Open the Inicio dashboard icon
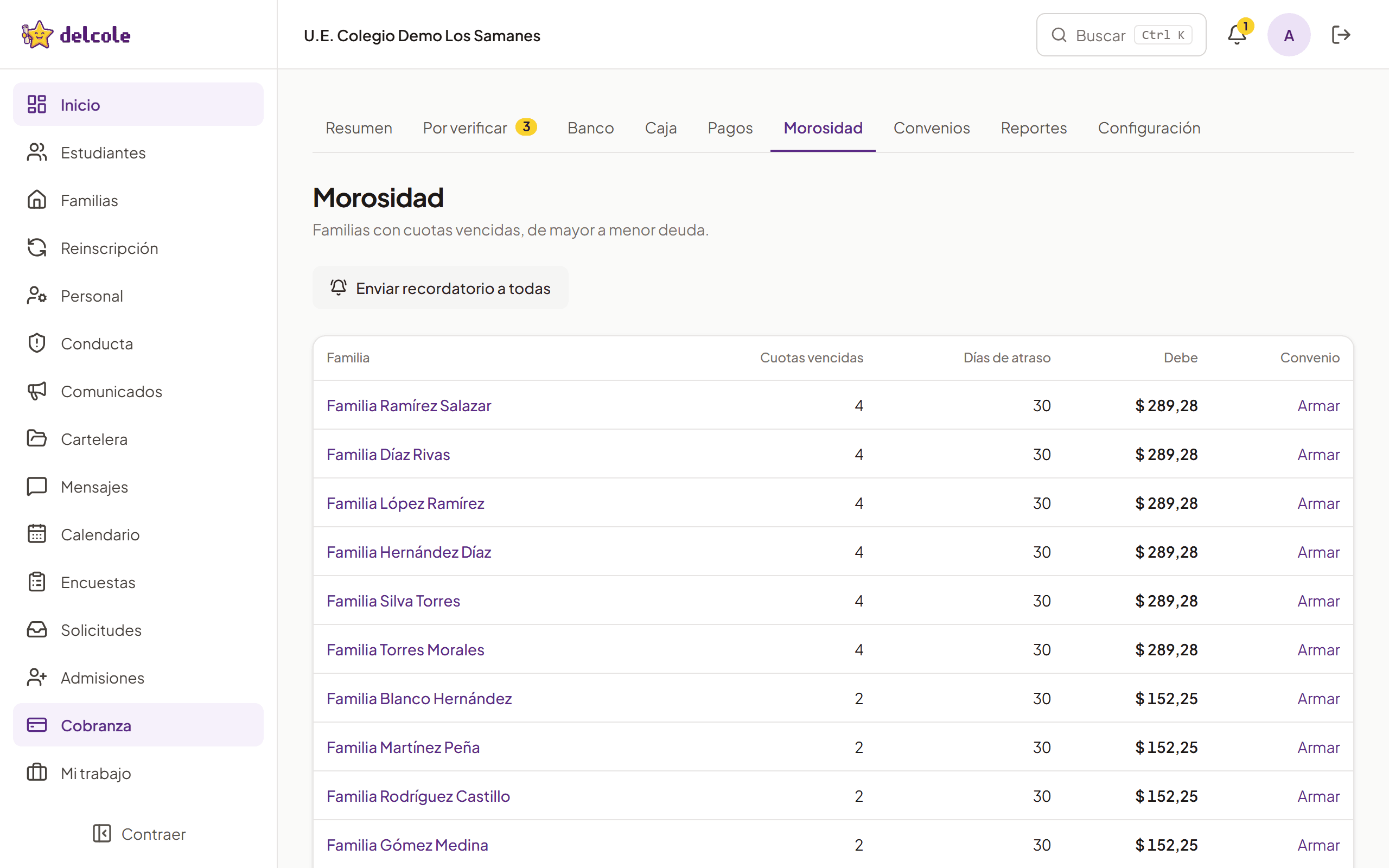The width and height of the screenshot is (1389, 868). 37,105
